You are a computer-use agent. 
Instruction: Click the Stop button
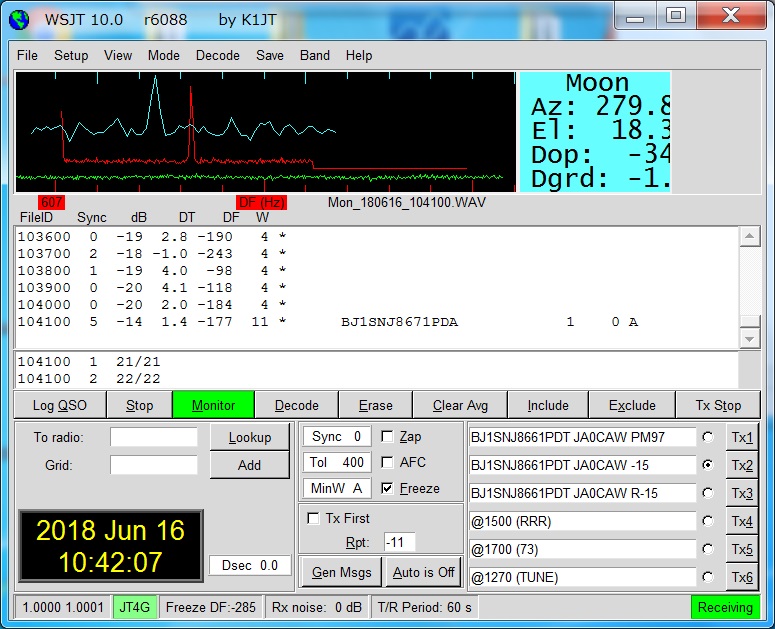tap(139, 405)
